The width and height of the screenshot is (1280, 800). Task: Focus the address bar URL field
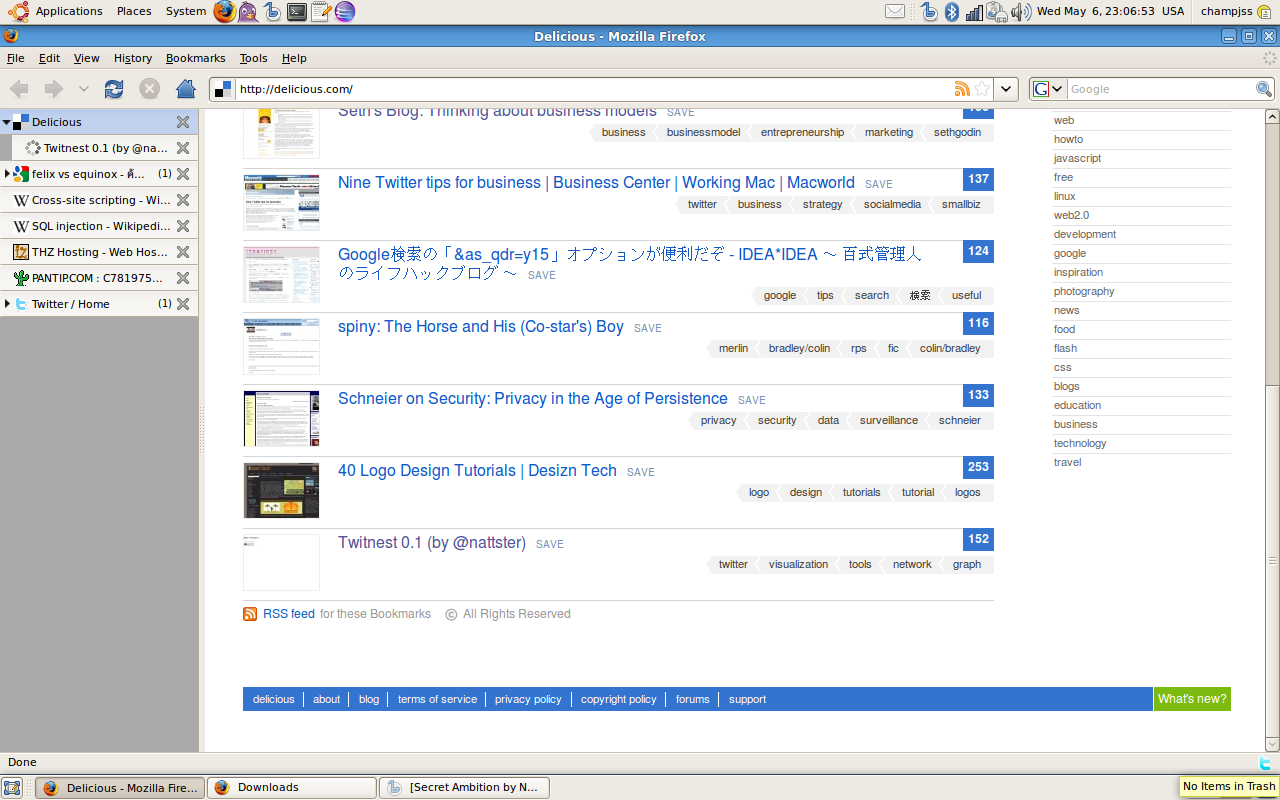point(594,89)
